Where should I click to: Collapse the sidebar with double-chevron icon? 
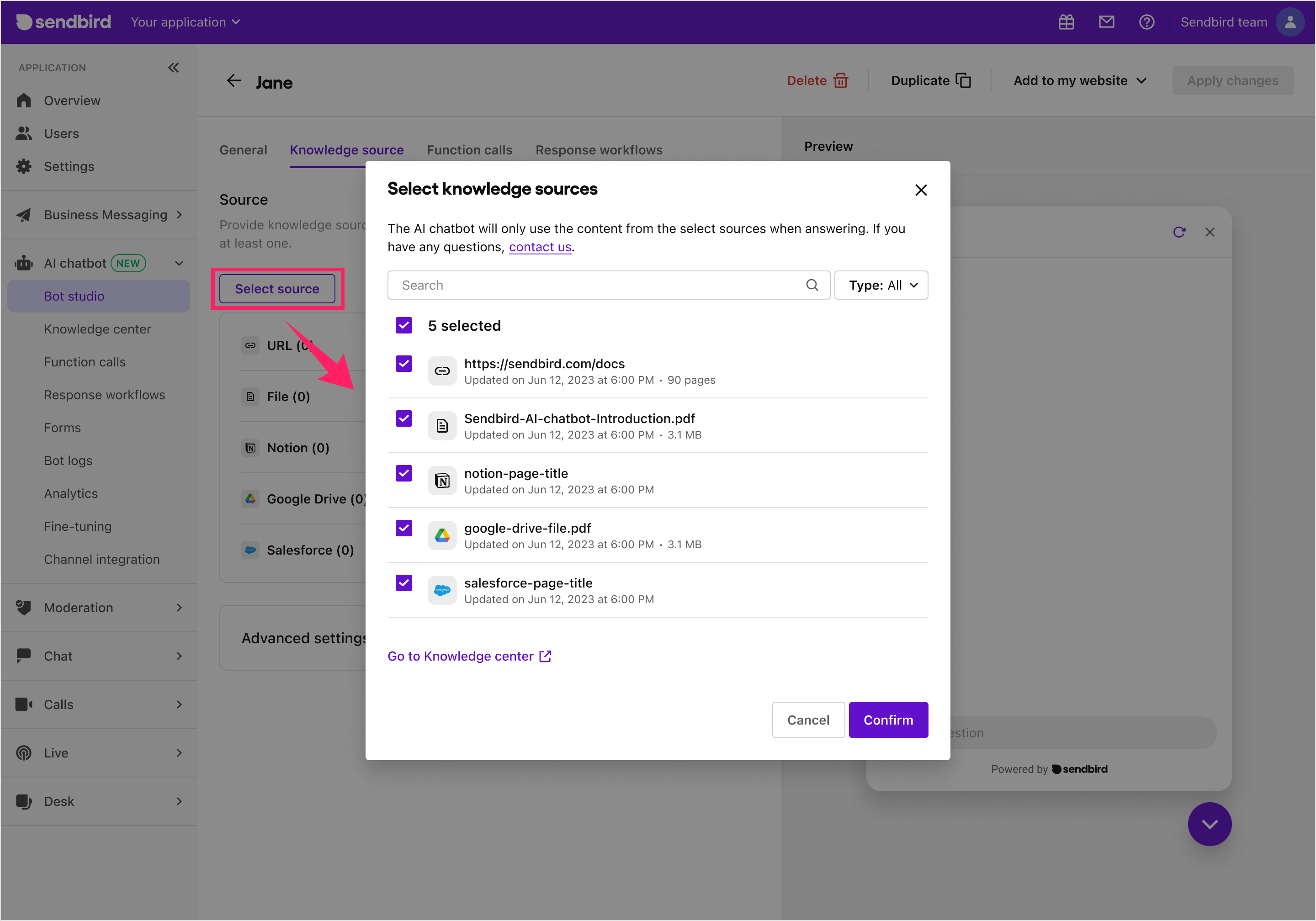tap(173, 68)
